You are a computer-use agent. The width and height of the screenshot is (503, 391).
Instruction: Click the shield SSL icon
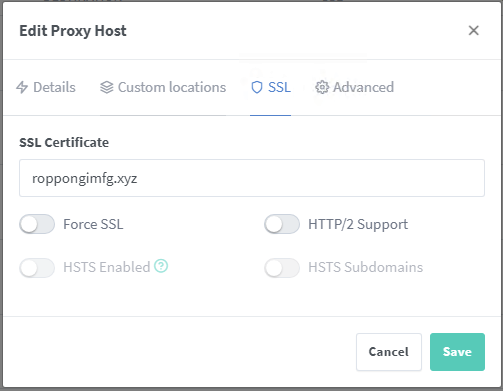(257, 87)
